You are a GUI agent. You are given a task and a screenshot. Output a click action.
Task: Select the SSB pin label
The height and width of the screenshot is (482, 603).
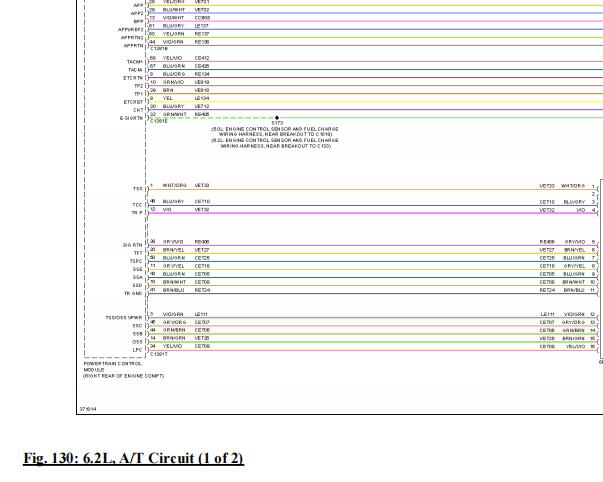138,334
